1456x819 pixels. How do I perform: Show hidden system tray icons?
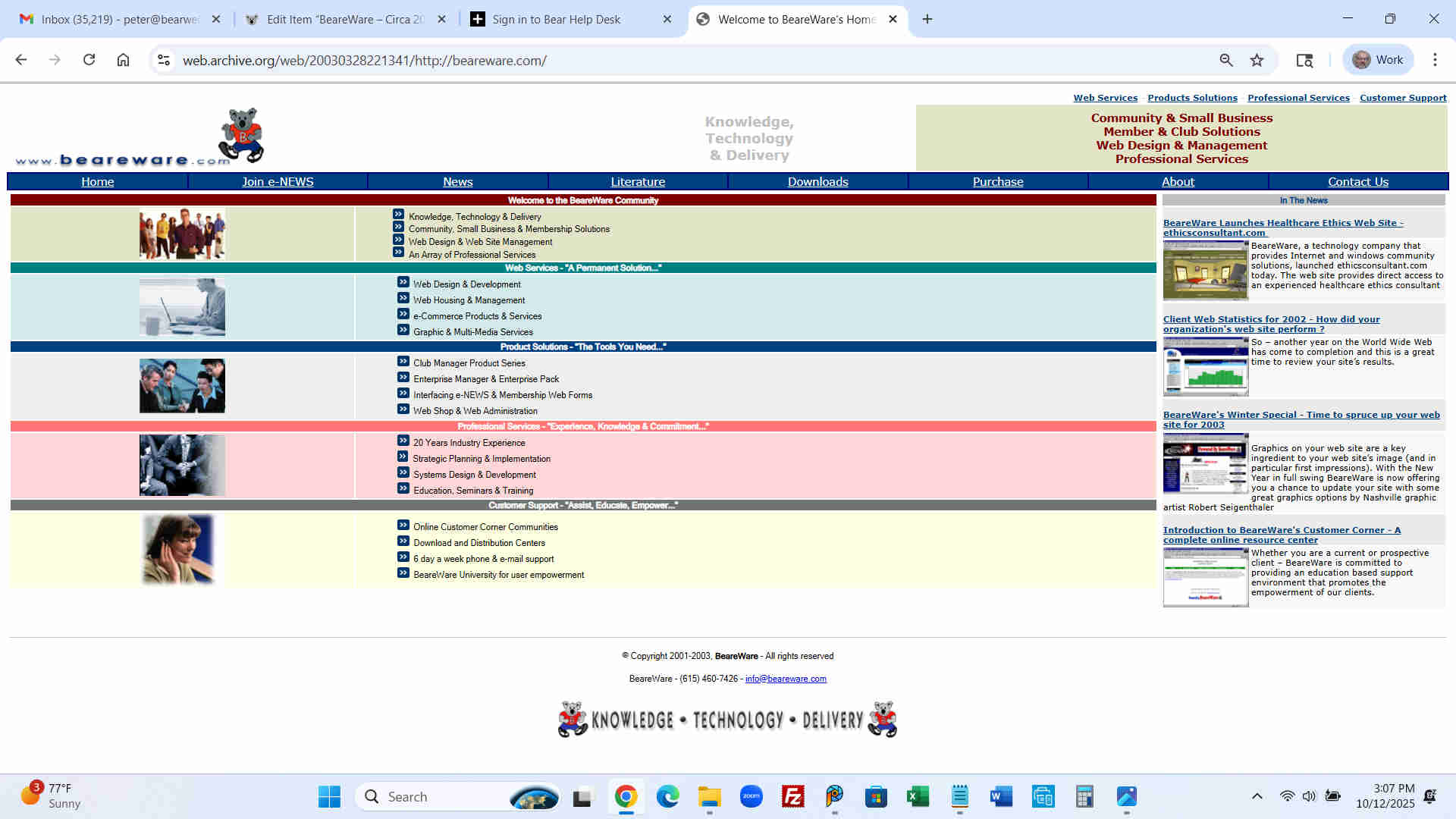click(x=1257, y=796)
